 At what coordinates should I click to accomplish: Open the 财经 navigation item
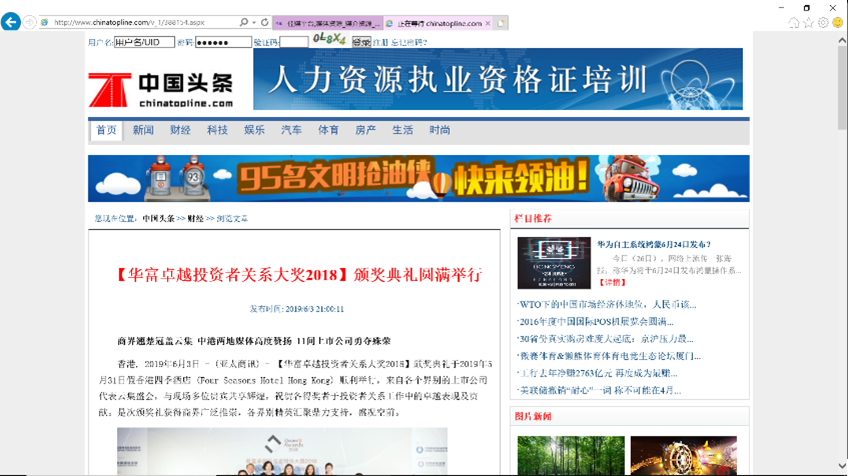180,130
